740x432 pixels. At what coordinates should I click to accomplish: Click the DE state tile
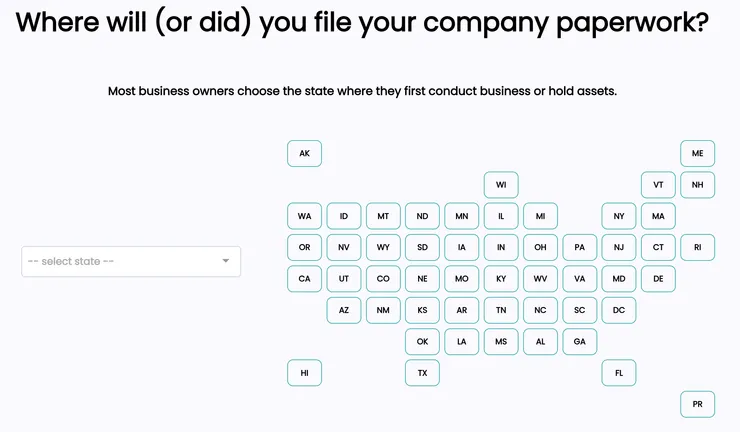click(x=658, y=279)
